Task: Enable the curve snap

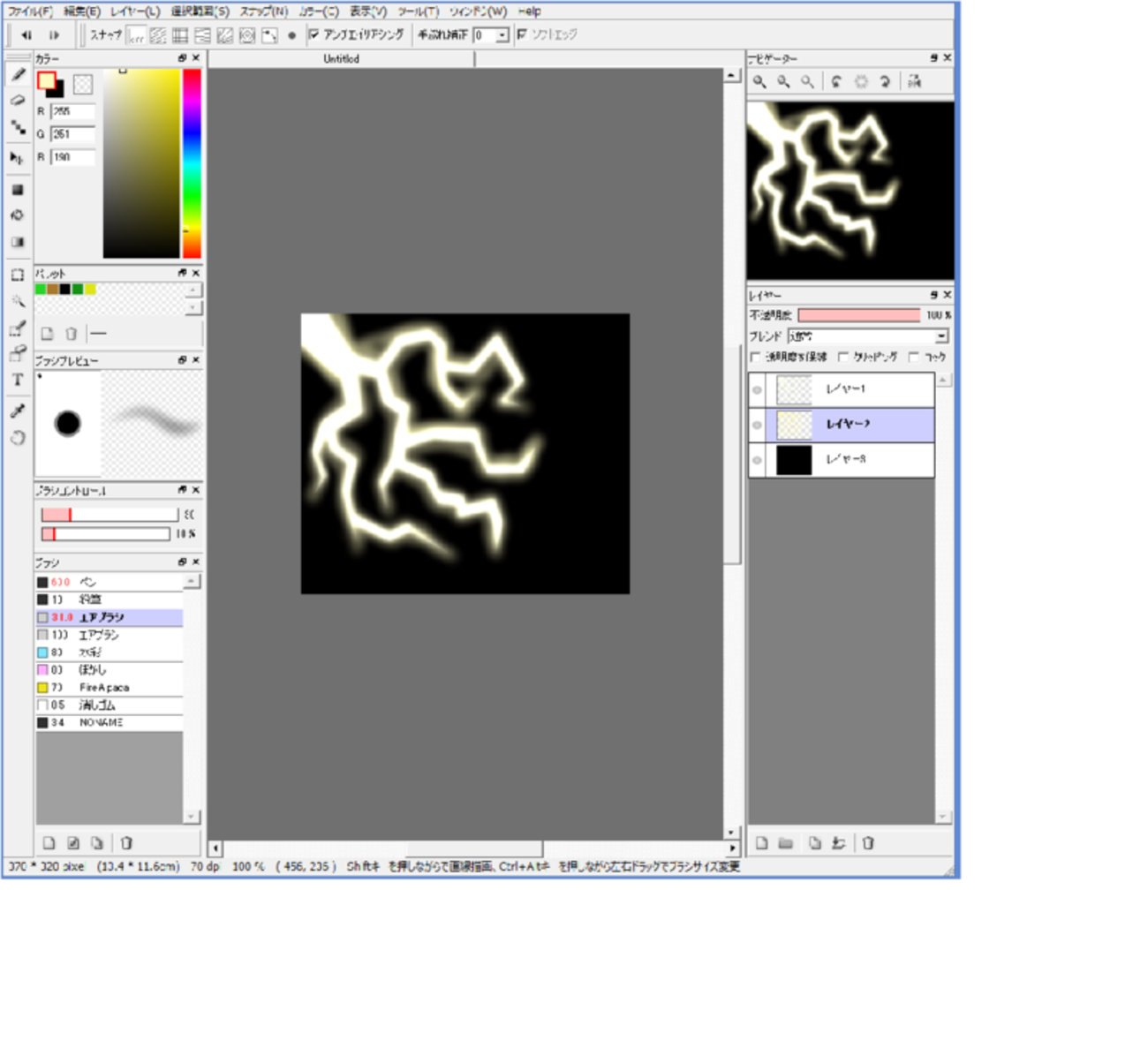Action: tap(269, 35)
